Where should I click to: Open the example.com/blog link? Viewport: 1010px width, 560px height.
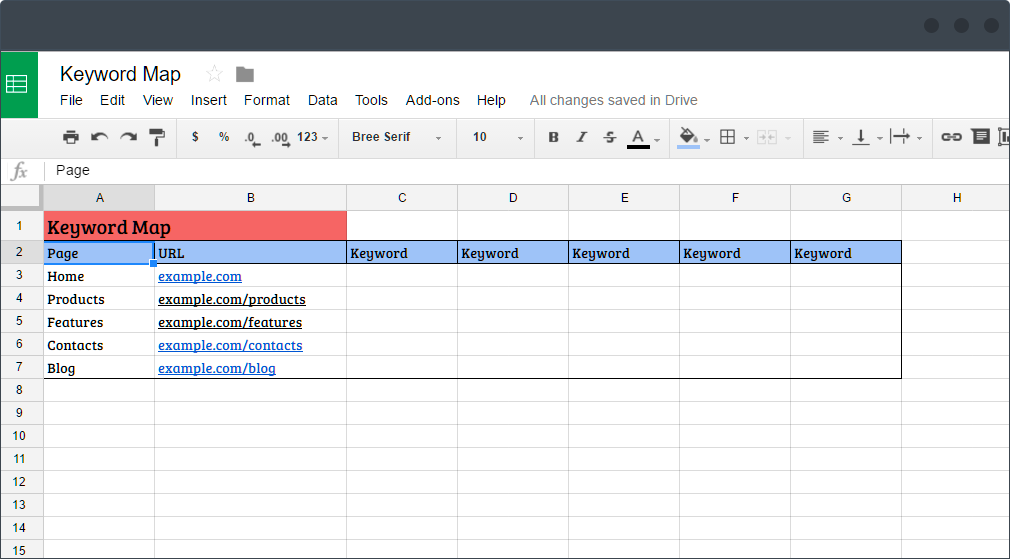click(216, 369)
